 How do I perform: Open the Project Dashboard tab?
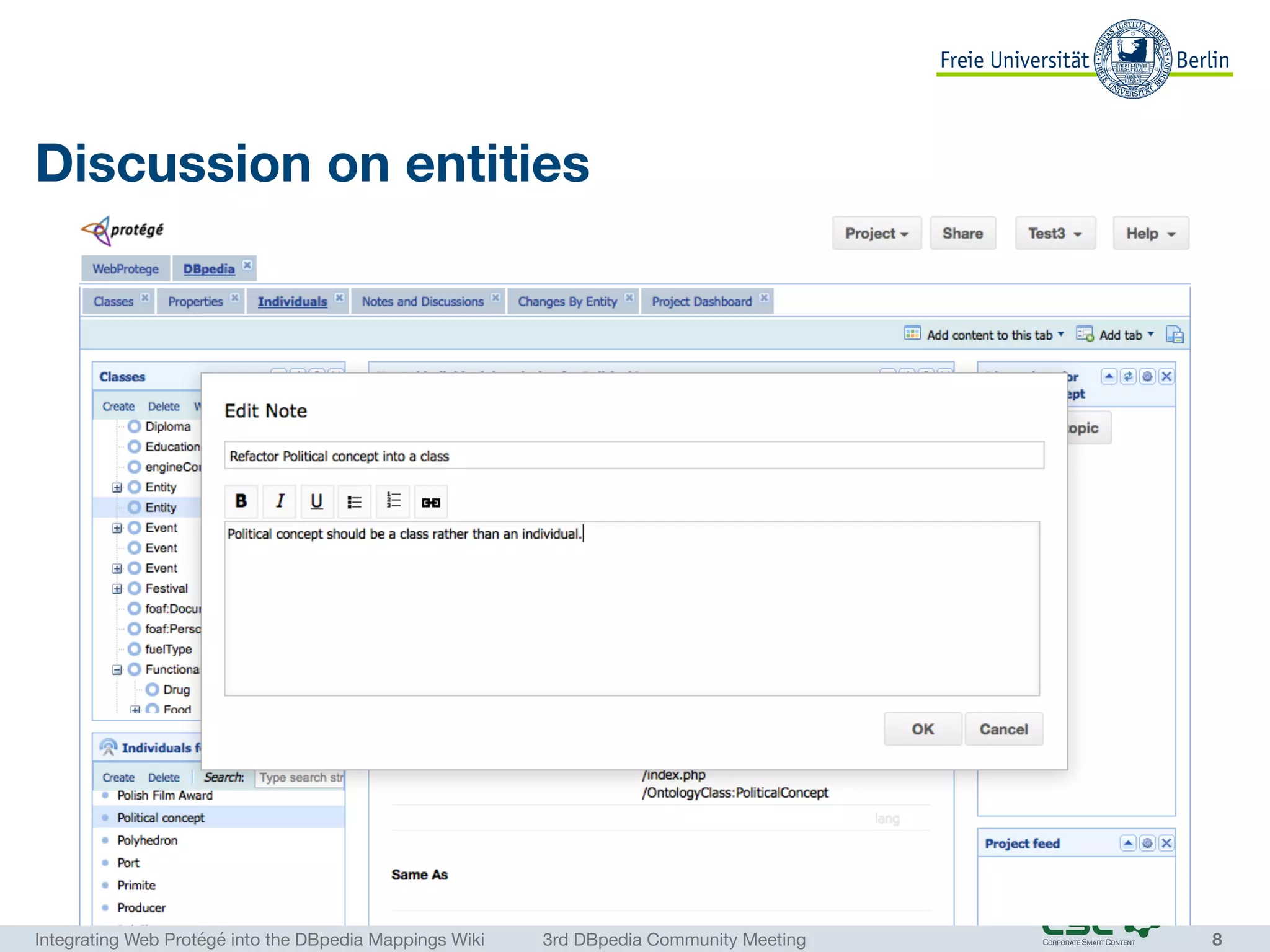(x=701, y=302)
